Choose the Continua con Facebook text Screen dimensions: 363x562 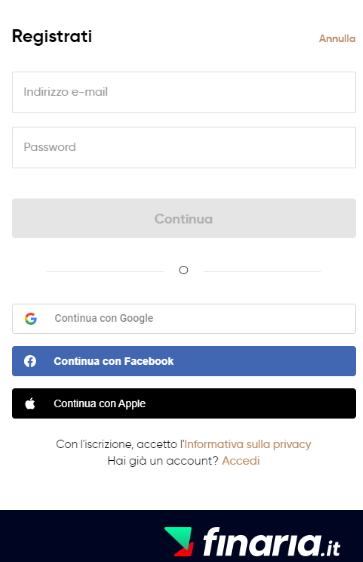tap(113, 361)
